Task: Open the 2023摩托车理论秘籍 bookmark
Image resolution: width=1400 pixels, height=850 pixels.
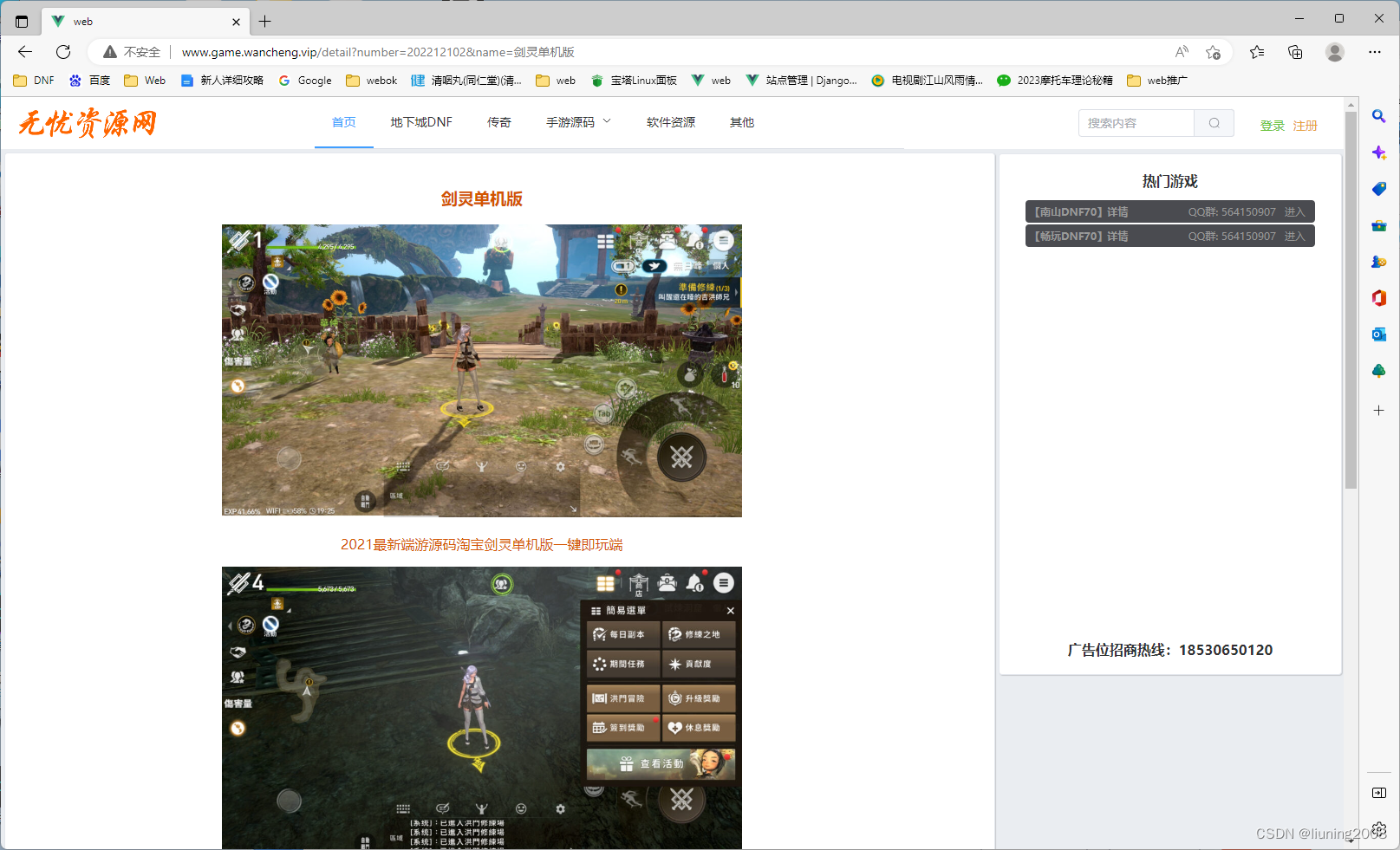Action: 1055,81
